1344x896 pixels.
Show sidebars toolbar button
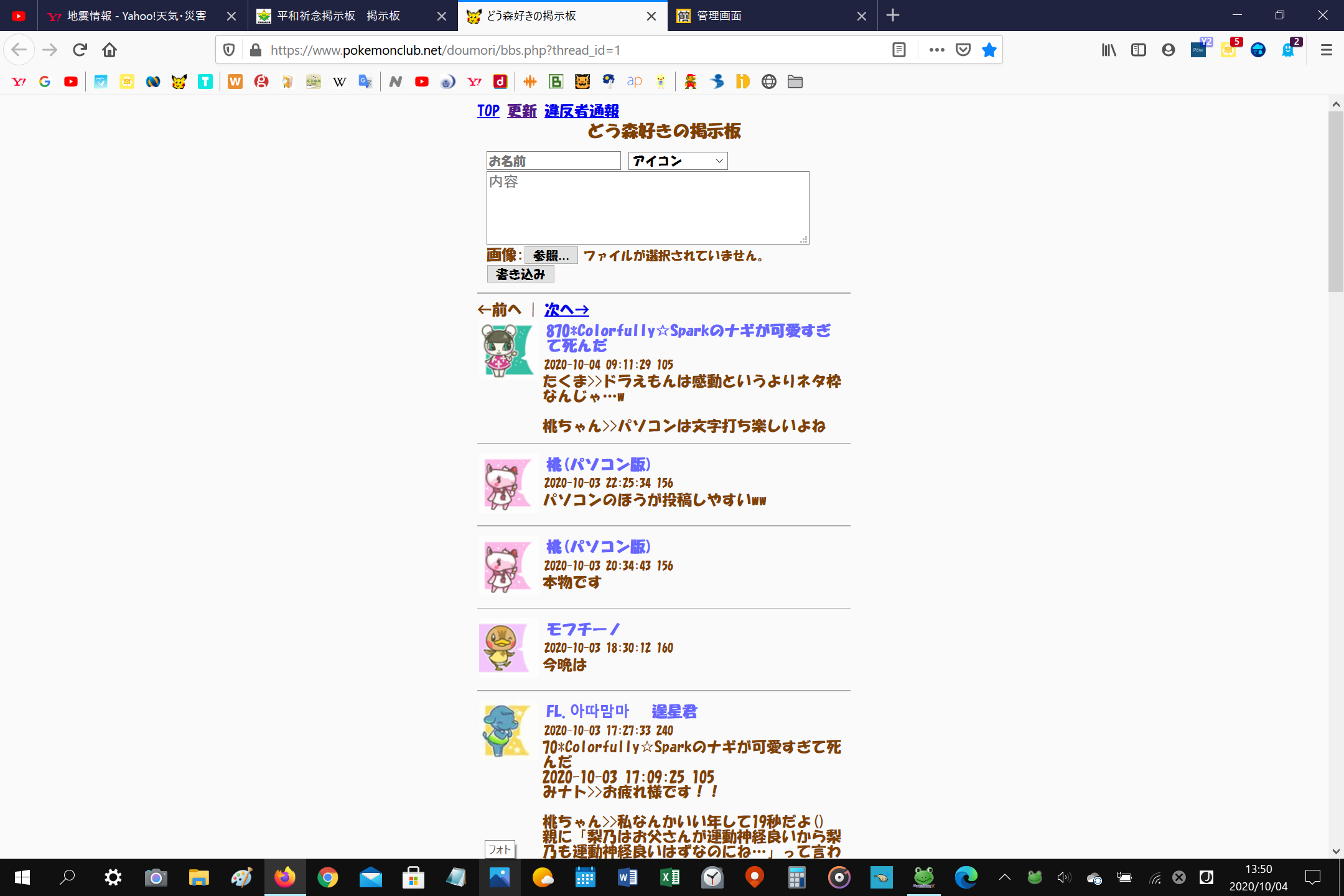click(1139, 50)
